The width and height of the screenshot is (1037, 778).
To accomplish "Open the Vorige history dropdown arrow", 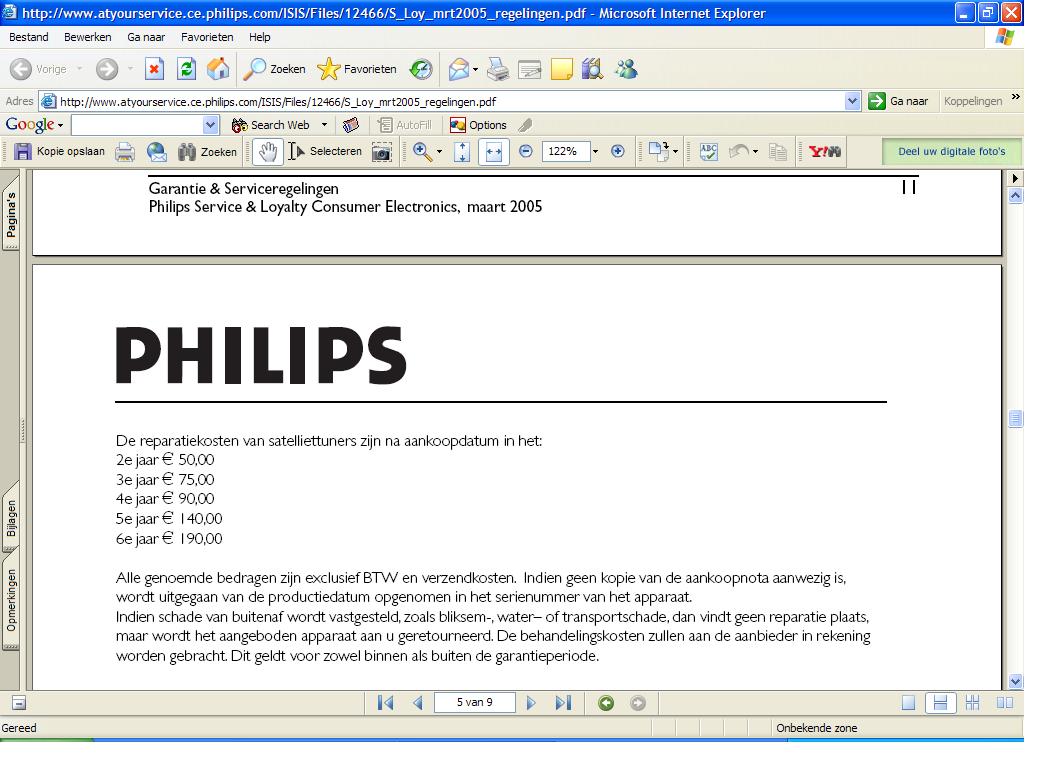I will 79,69.
